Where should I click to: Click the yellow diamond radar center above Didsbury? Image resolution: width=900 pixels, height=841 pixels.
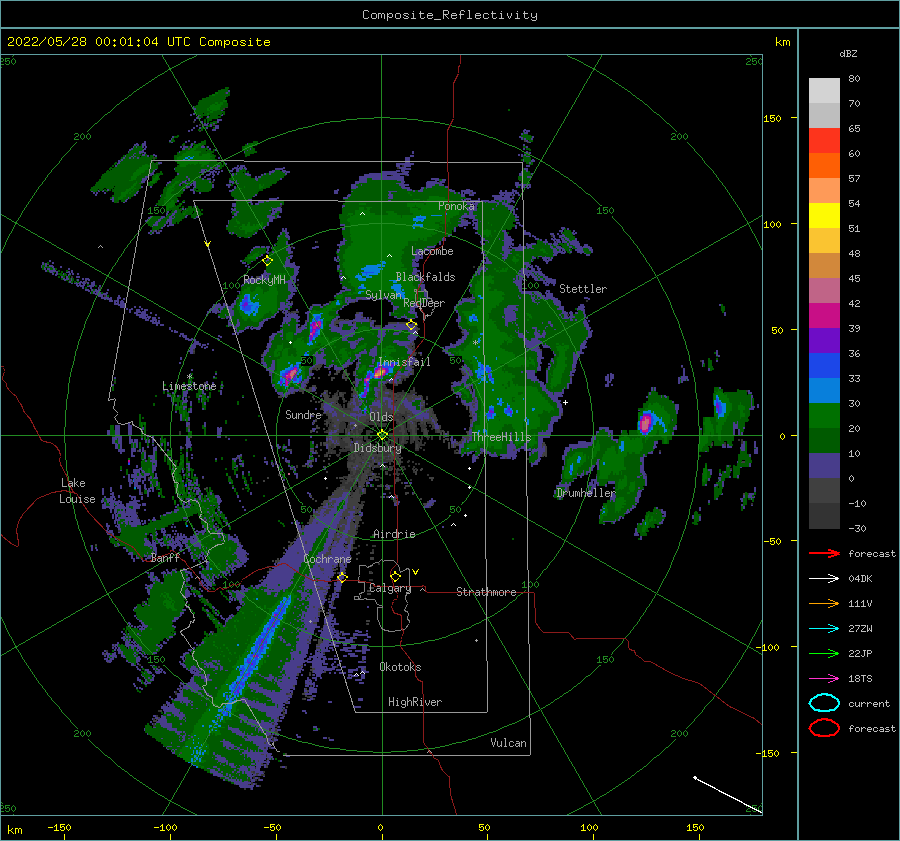pos(382,435)
